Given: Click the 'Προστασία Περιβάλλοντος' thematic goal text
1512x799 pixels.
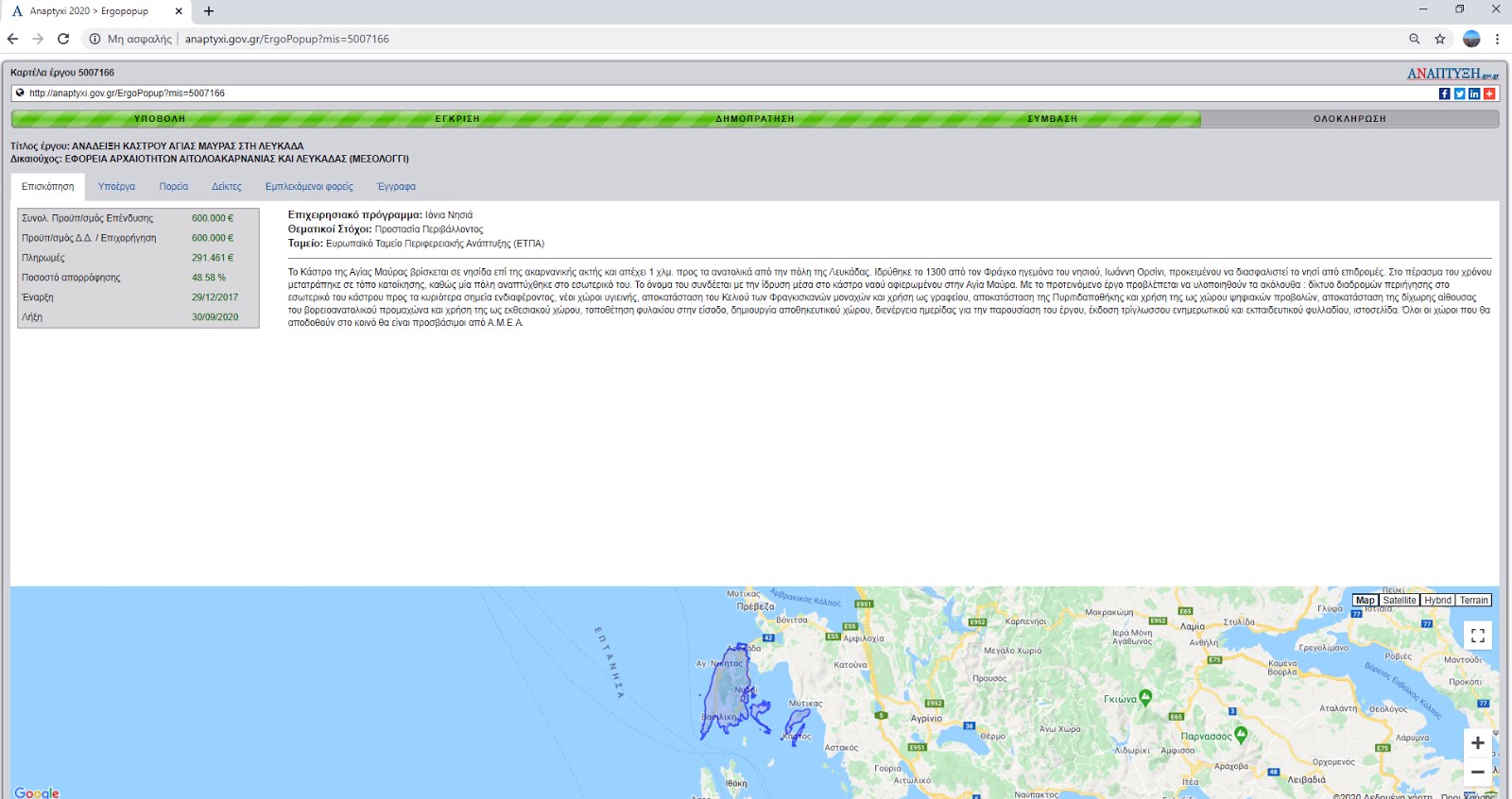Looking at the screenshot, I should coord(429,229).
